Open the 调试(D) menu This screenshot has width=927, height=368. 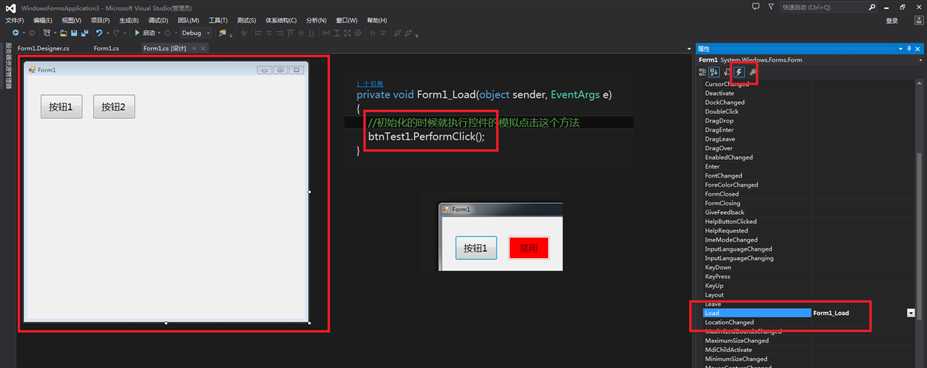point(158,21)
